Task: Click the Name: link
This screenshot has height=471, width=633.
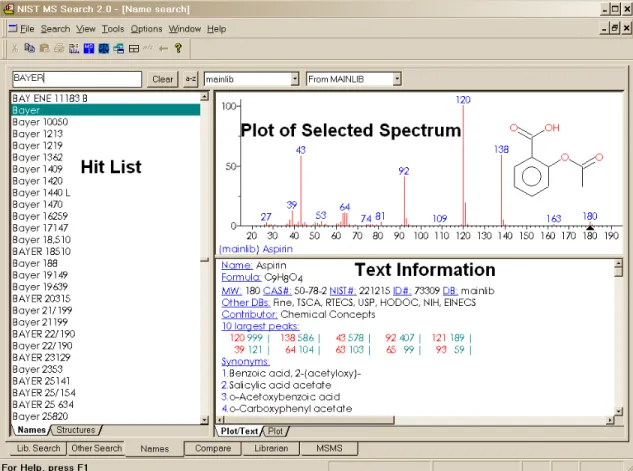Action: click(x=237, y=266)
